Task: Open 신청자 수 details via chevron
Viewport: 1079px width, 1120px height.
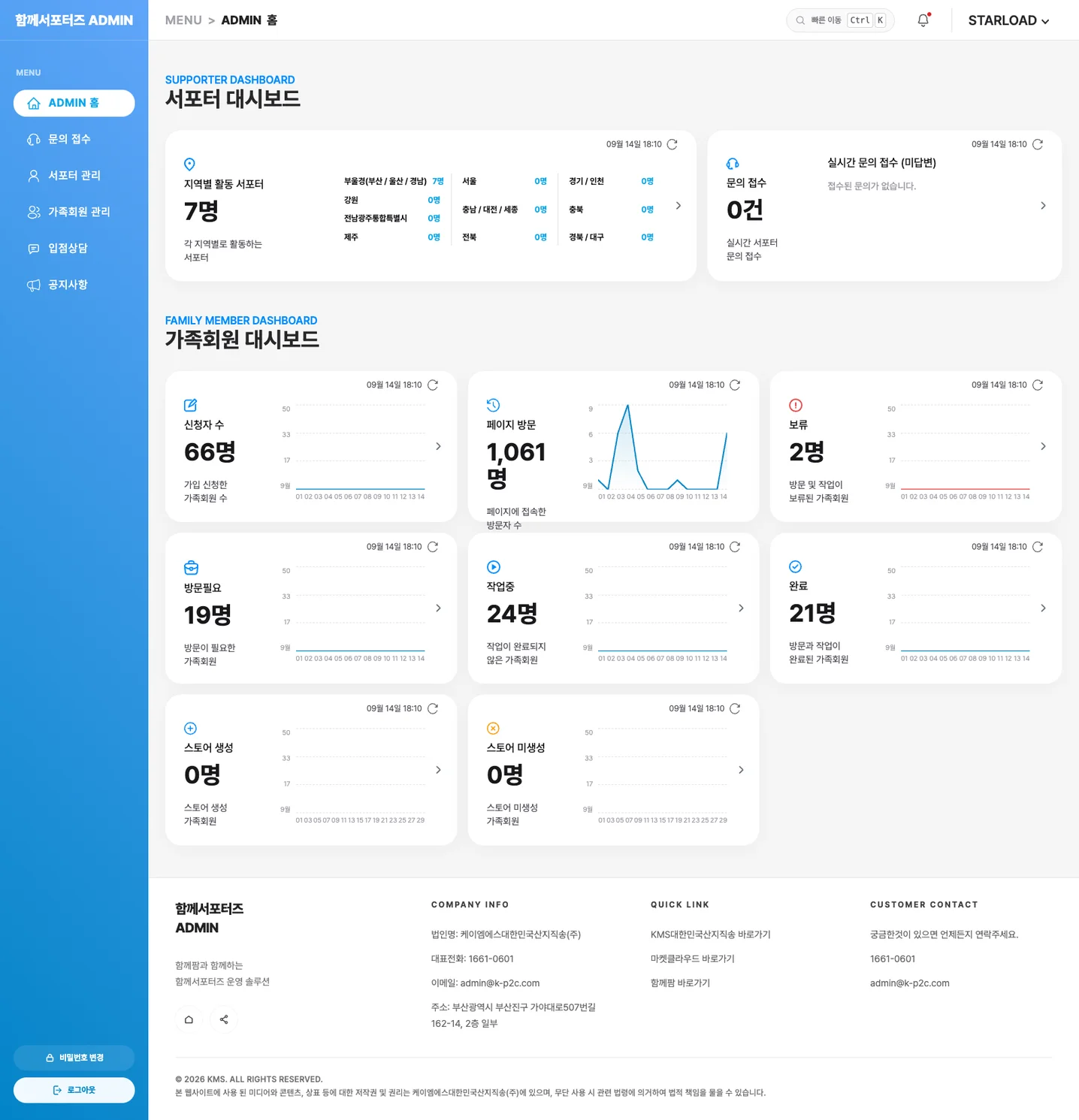Action: pyautogui.click(x=438, y=446)
